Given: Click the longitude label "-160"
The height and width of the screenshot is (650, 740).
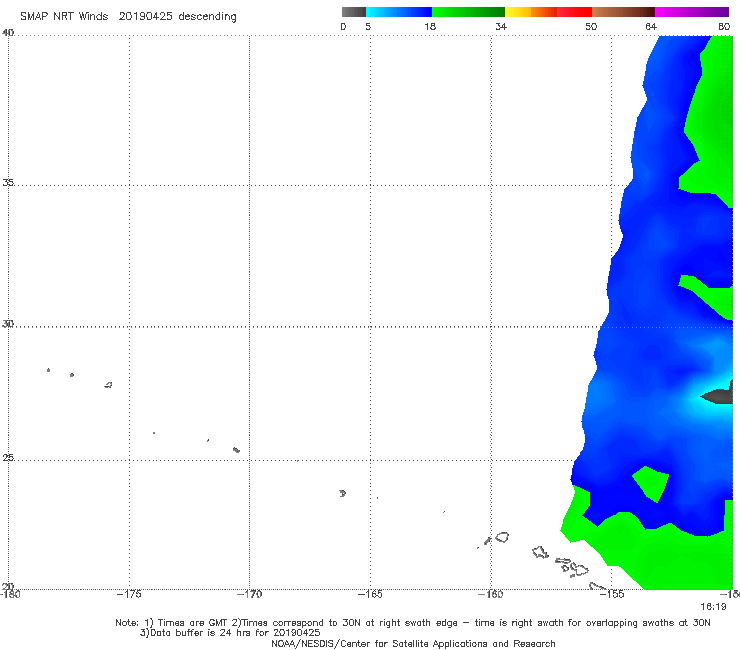Looking at the screenshot, I should pyautogui.click(x=490, y=594).
